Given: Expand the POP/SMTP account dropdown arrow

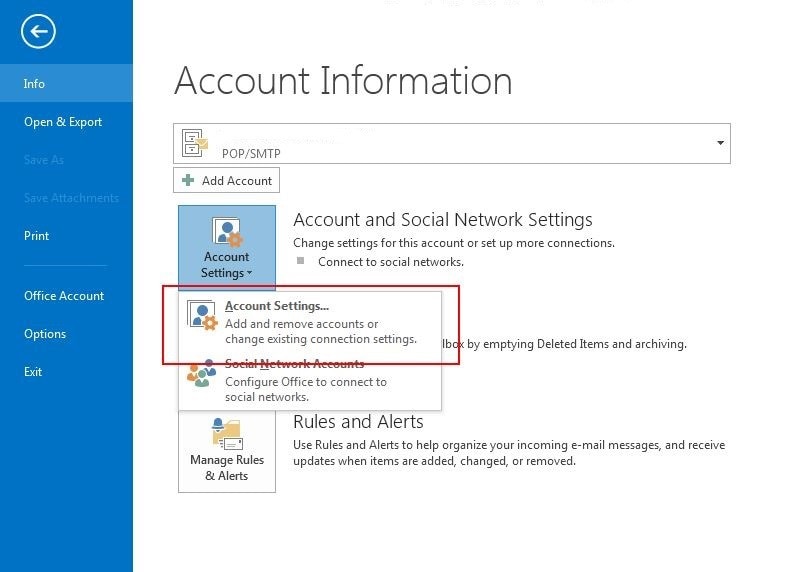Looking at the screenshot, I should 720,143.
